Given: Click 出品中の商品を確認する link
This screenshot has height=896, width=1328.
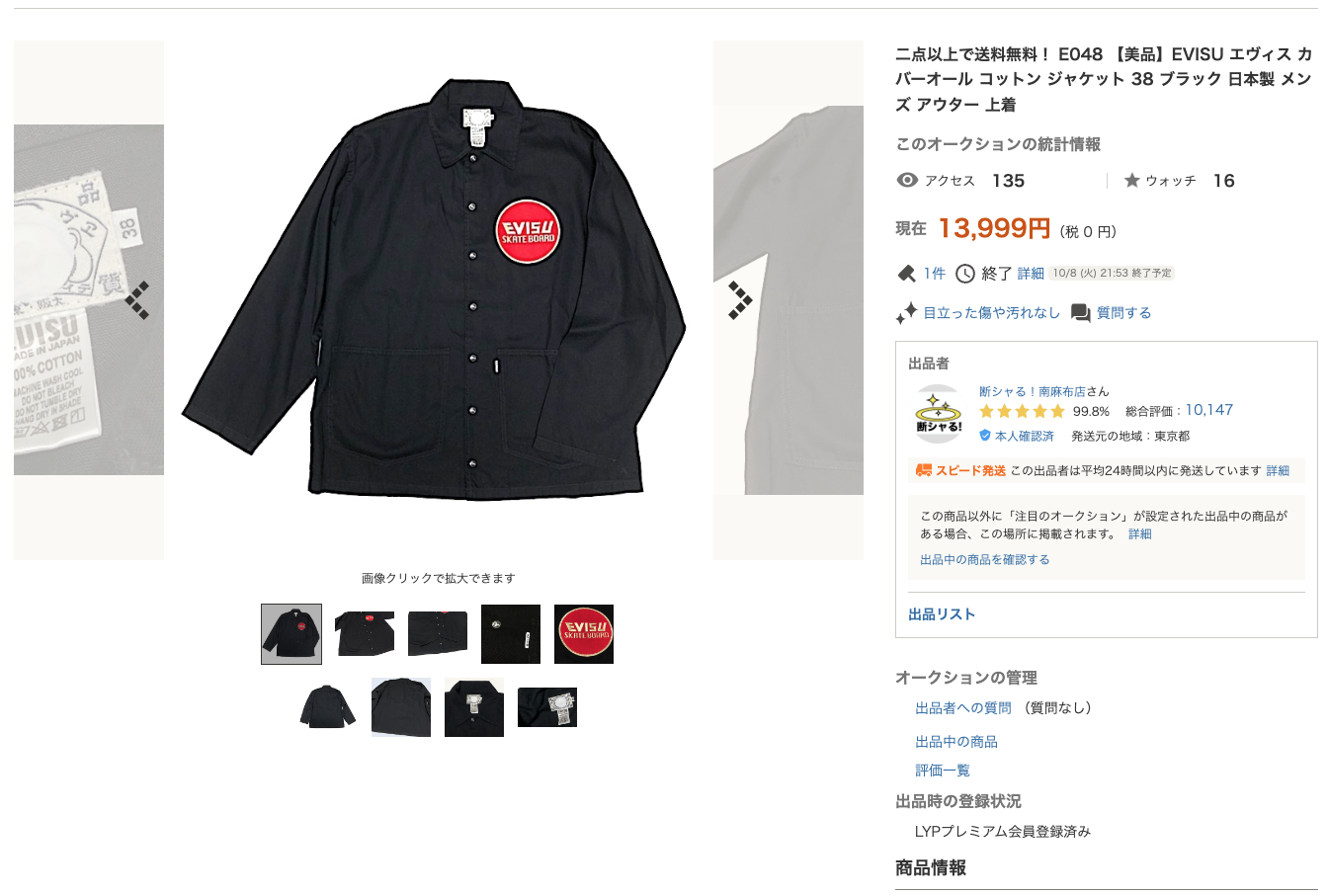Looking at the screenshot, I should click(985, 559).
